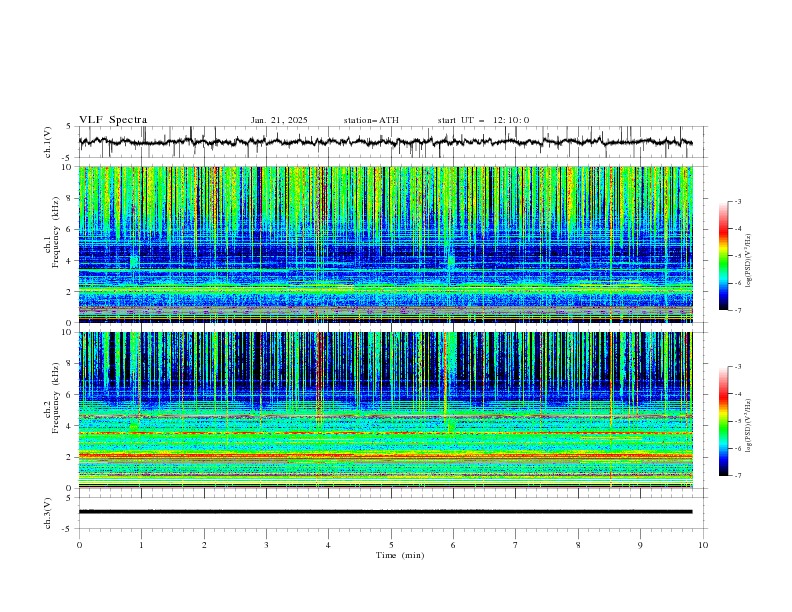Click the ch.3 flat waveform trace
Image resolution: width=792 pixels, height=612 pixels.
386,512
